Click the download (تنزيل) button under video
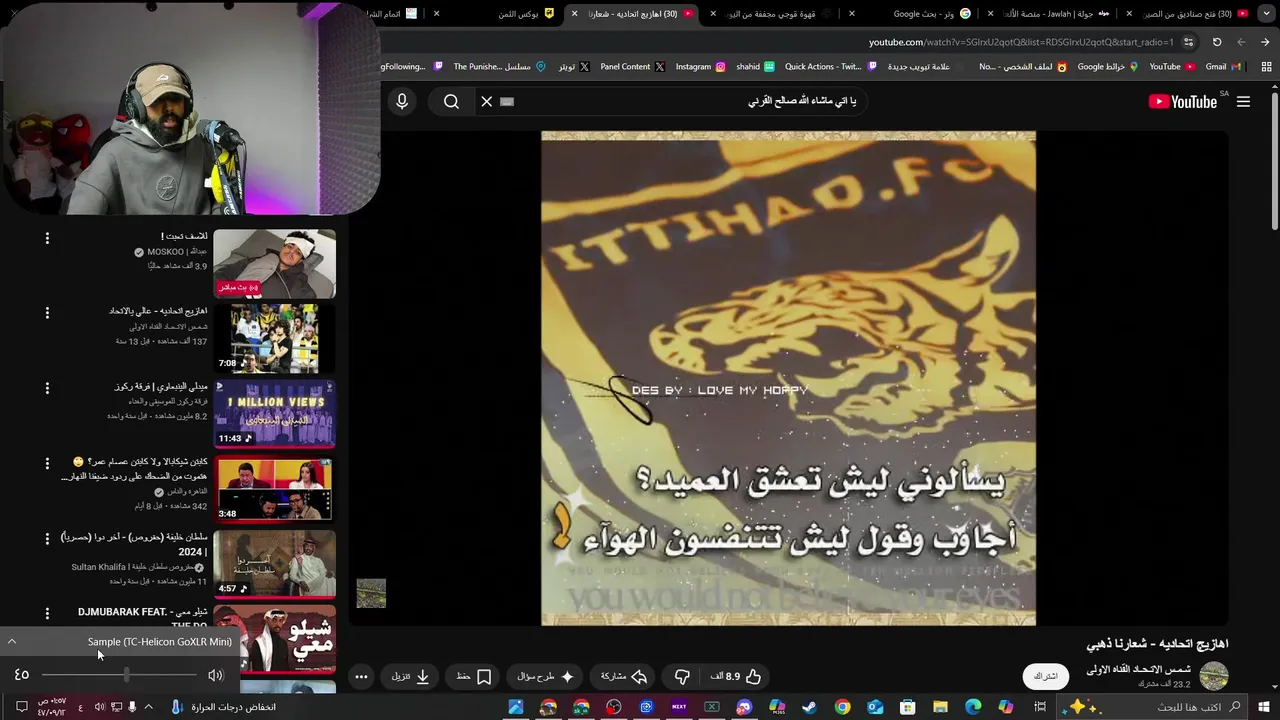 click(x=410, y=677)
